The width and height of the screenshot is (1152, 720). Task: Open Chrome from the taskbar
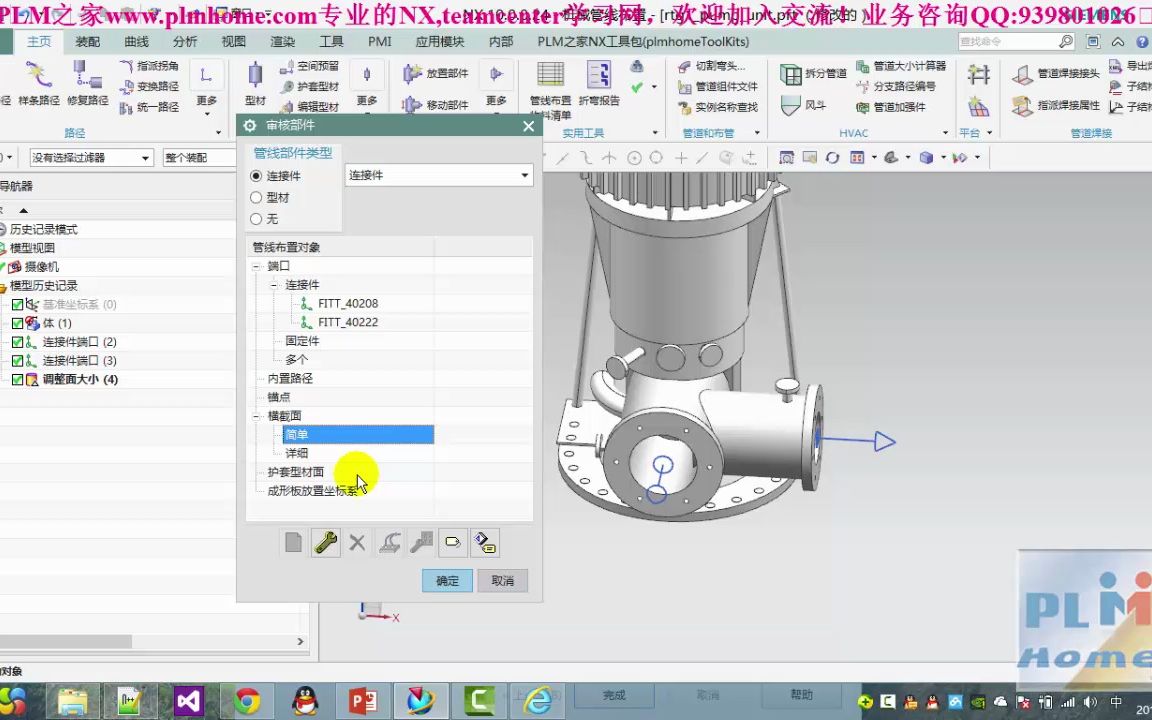(248, 701)
